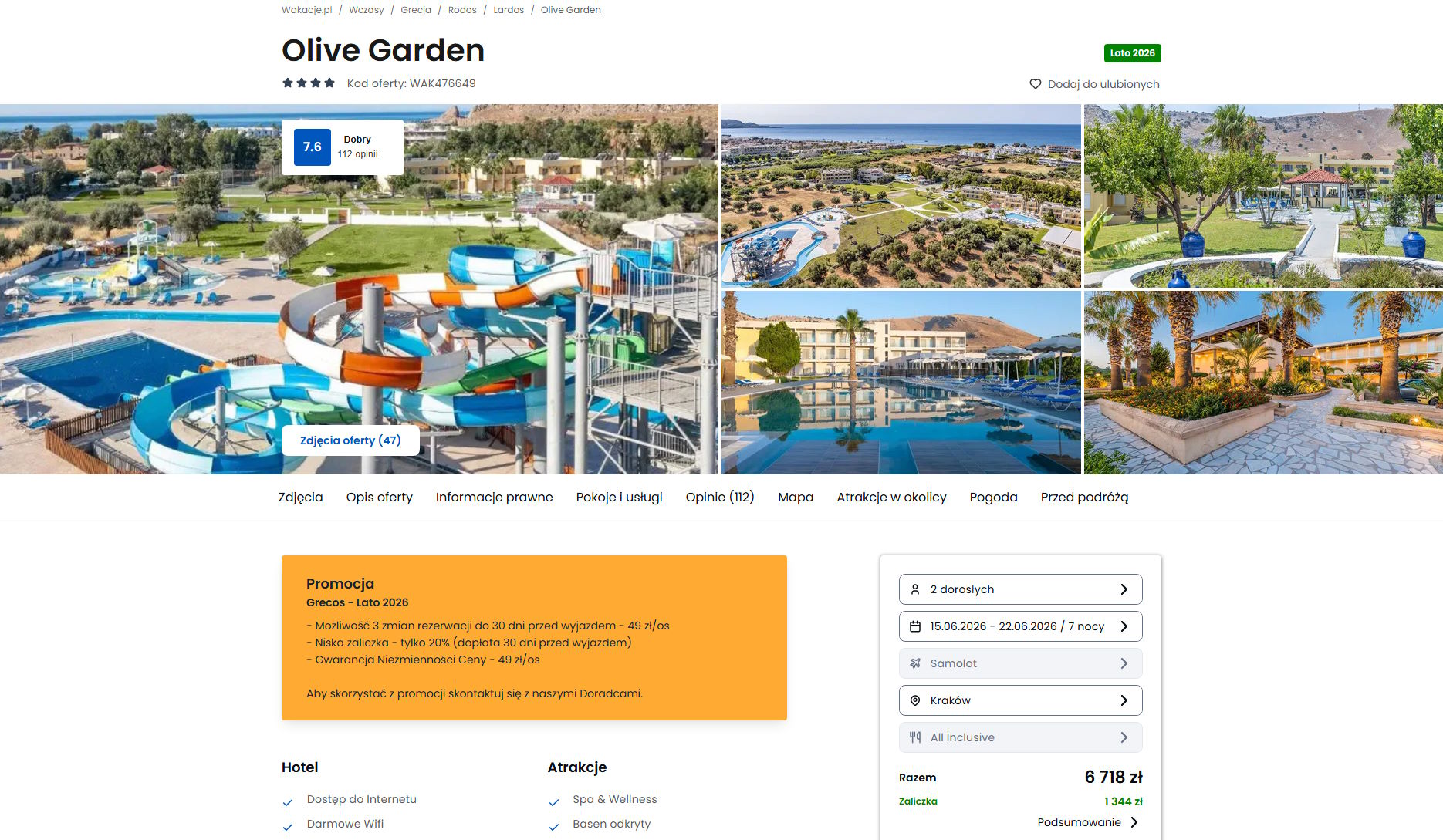Screen dimensions: 1443x840
Task: Switch to the Opis oferty tab
Action: point(380,498)
